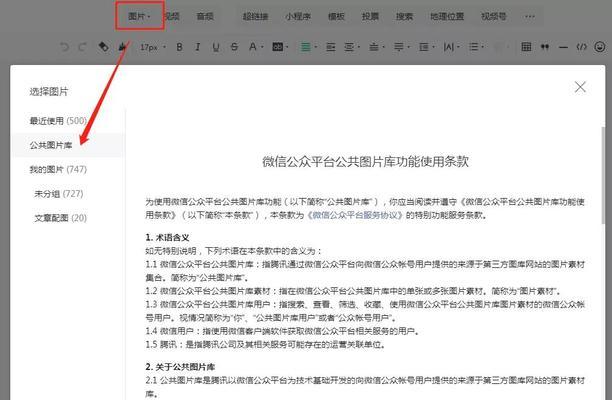Click the 选择图片 dialog title
This screenshot has height=400, width=612.
[49, 92]
